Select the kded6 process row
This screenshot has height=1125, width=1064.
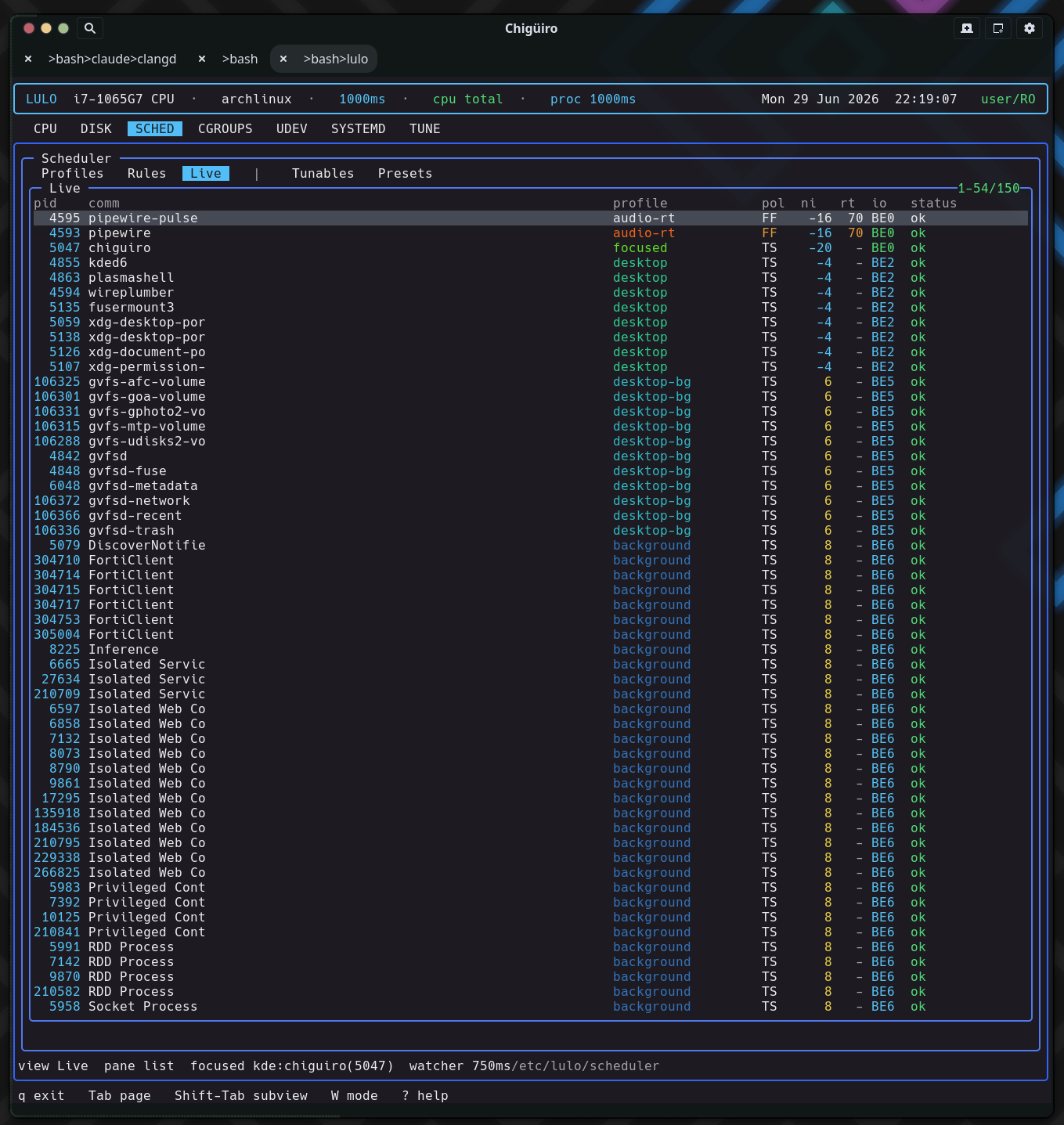(531, 262)
